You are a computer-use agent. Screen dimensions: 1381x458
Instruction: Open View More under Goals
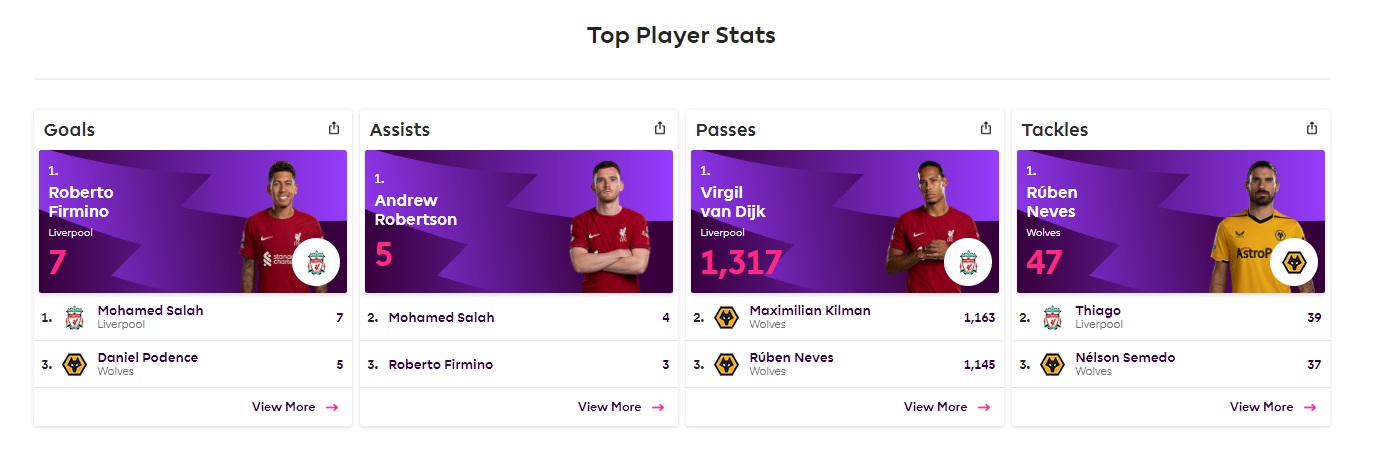[x=295, y=407]
